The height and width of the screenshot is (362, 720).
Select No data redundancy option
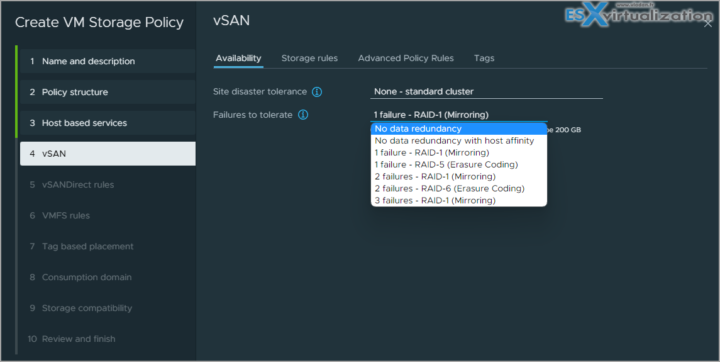click(x=459, y=129)
